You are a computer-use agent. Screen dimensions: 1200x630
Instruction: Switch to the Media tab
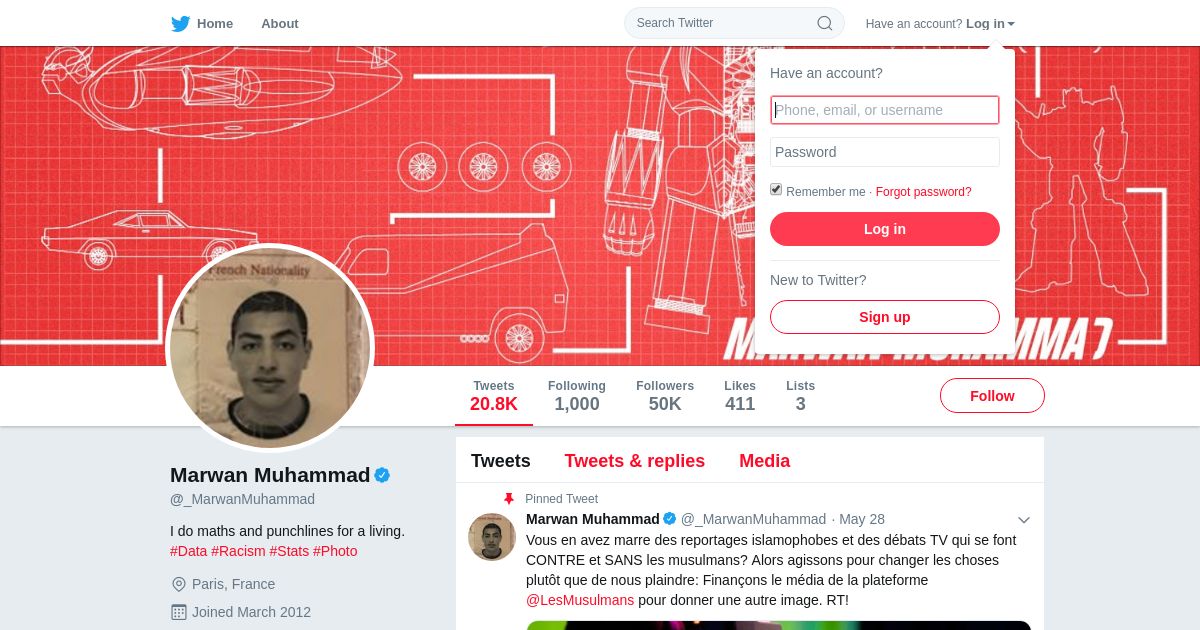point(765,461)
